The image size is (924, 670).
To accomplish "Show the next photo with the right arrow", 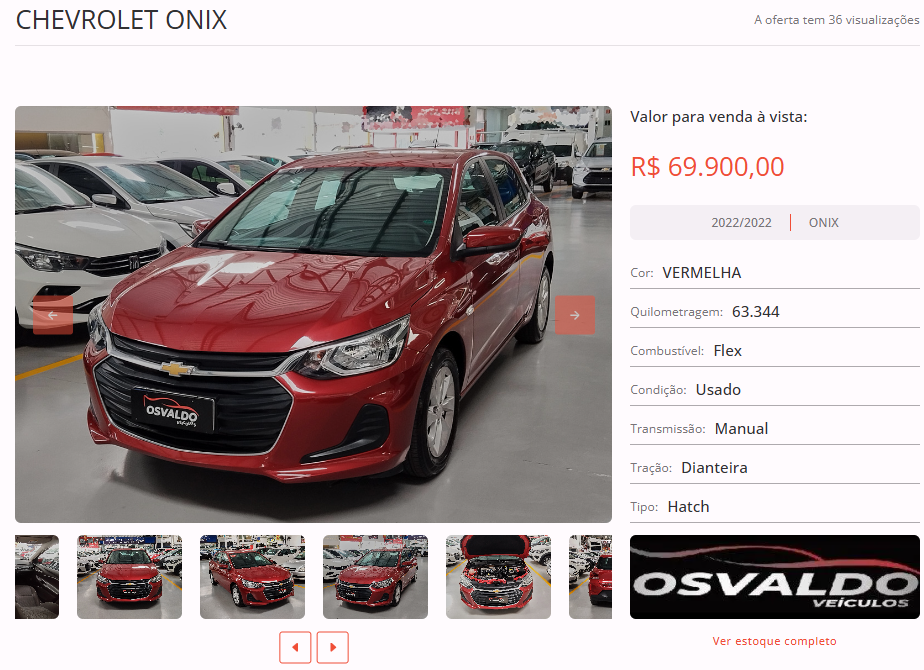I will pos(575,315).
